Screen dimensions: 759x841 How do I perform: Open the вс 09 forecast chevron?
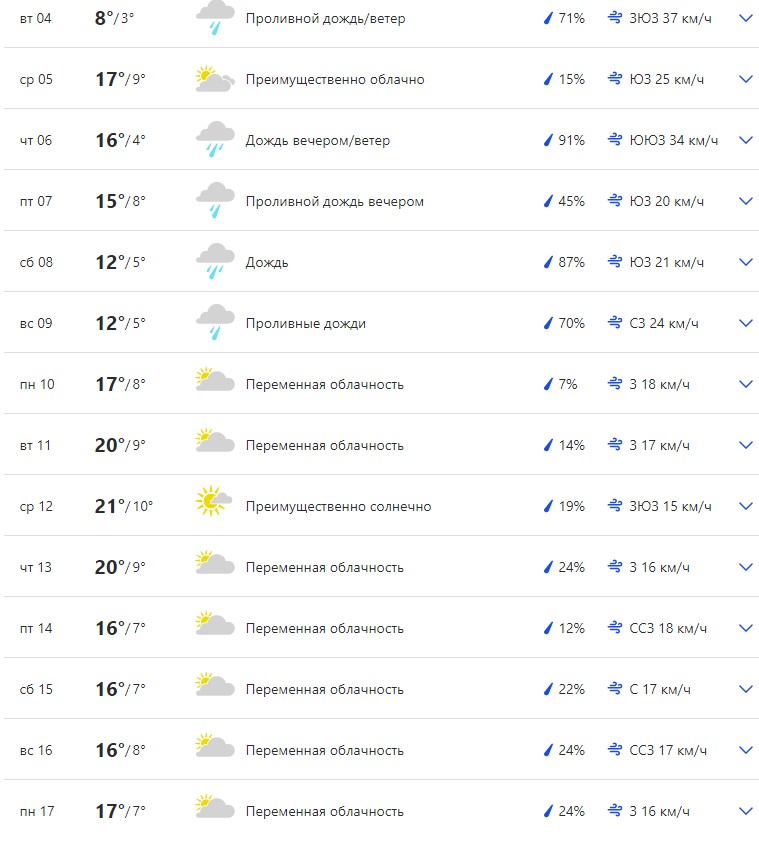[745, 323]
